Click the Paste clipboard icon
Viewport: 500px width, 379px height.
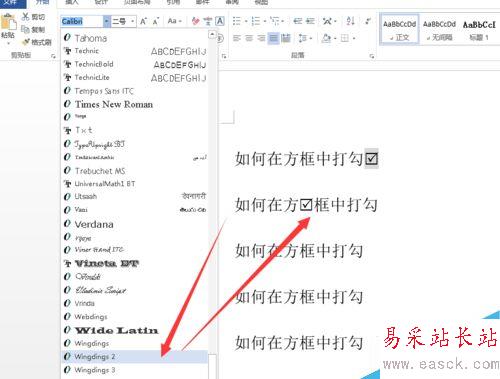pyautogui.click(x=8, y=22)
